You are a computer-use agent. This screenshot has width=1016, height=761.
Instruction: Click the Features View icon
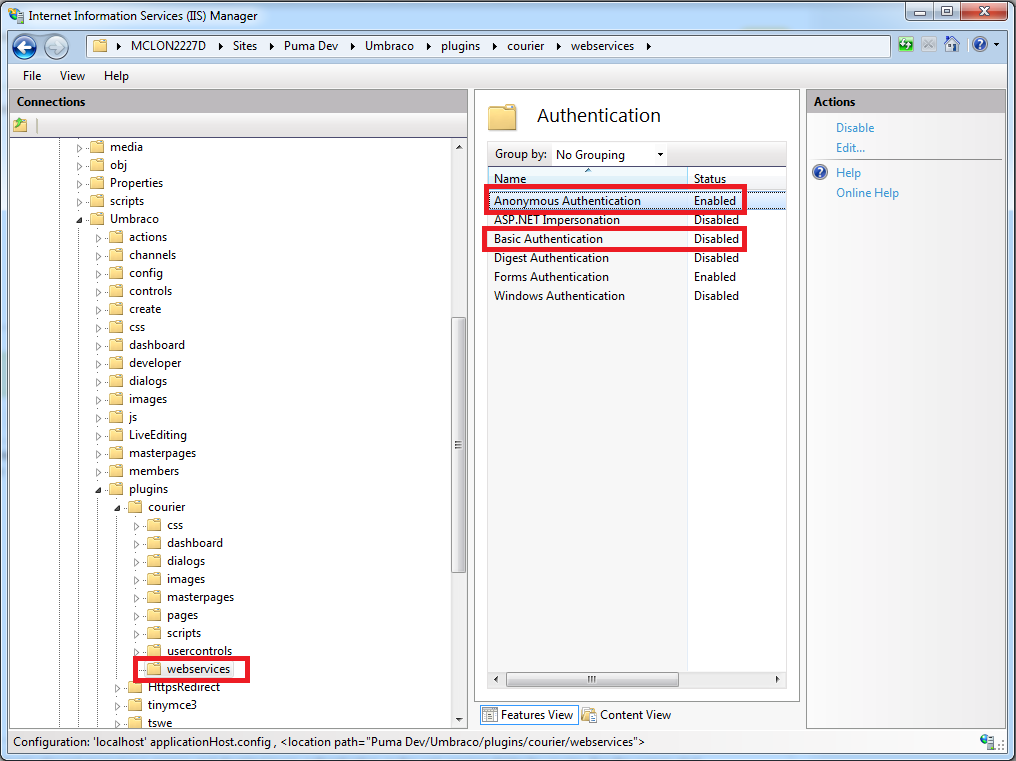click(490, 715)
